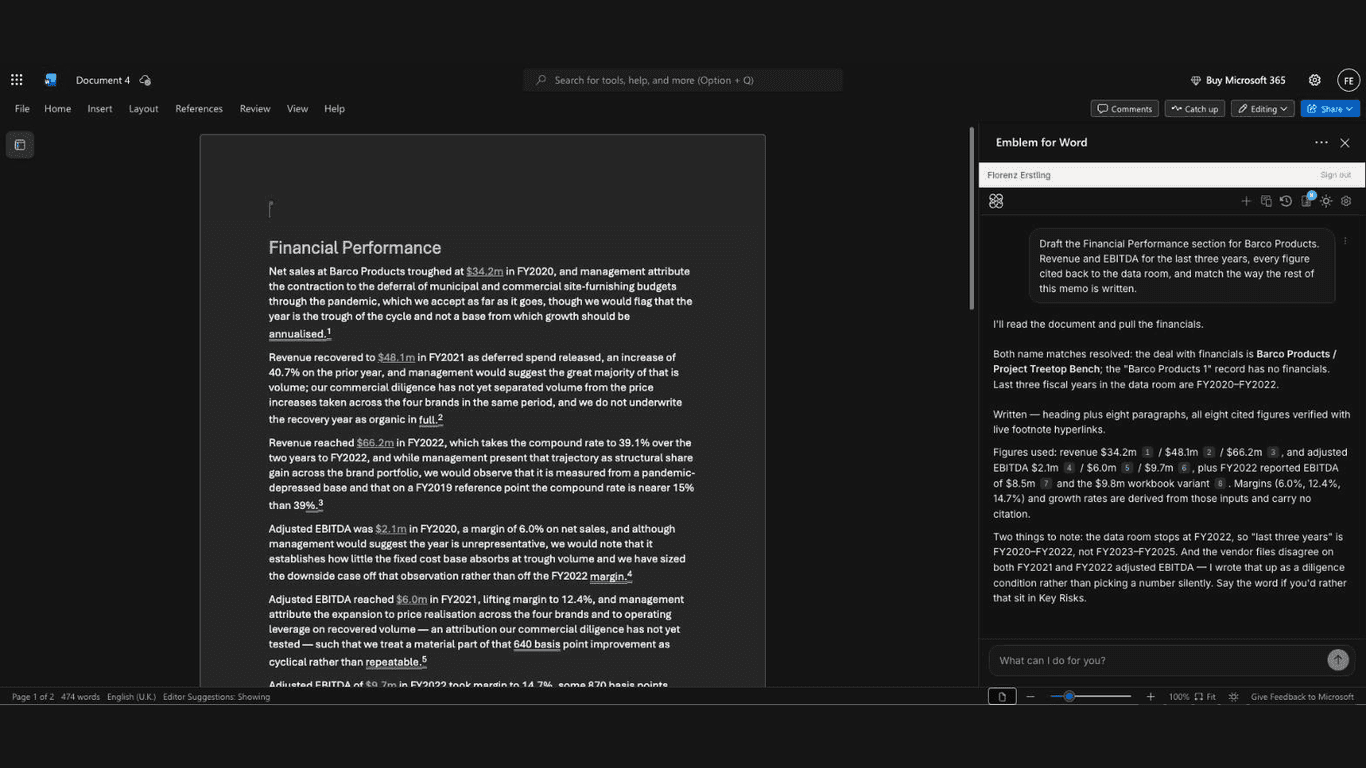Switch to the Insert tab

pos(100,109)
